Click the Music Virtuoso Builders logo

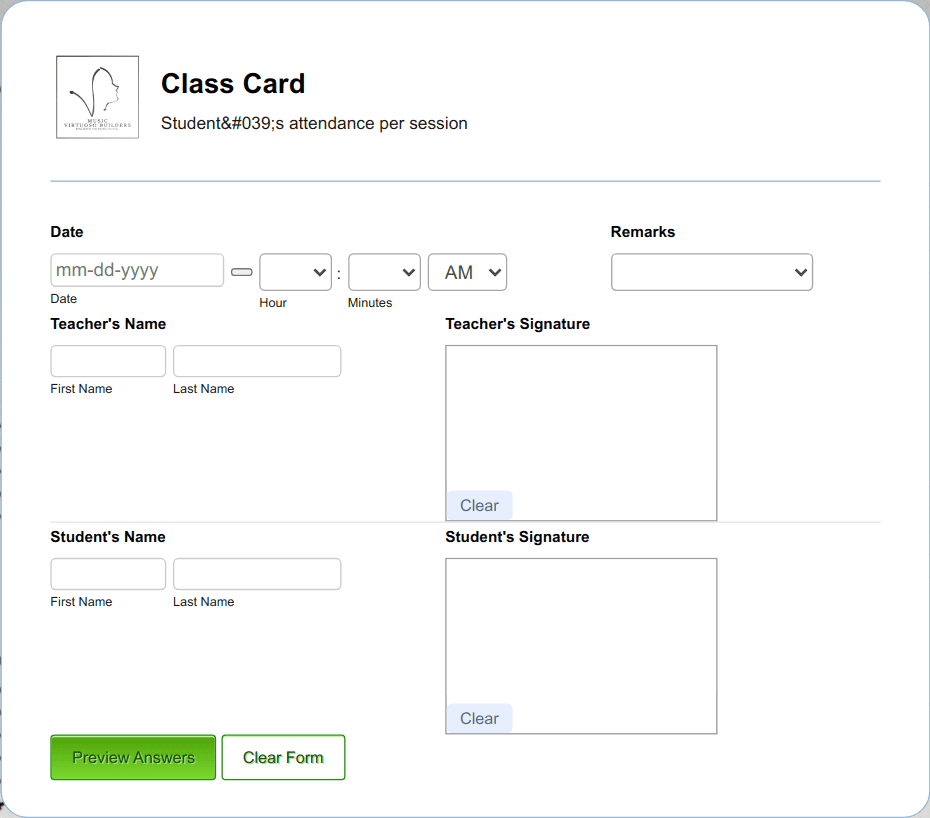point(97,96)
